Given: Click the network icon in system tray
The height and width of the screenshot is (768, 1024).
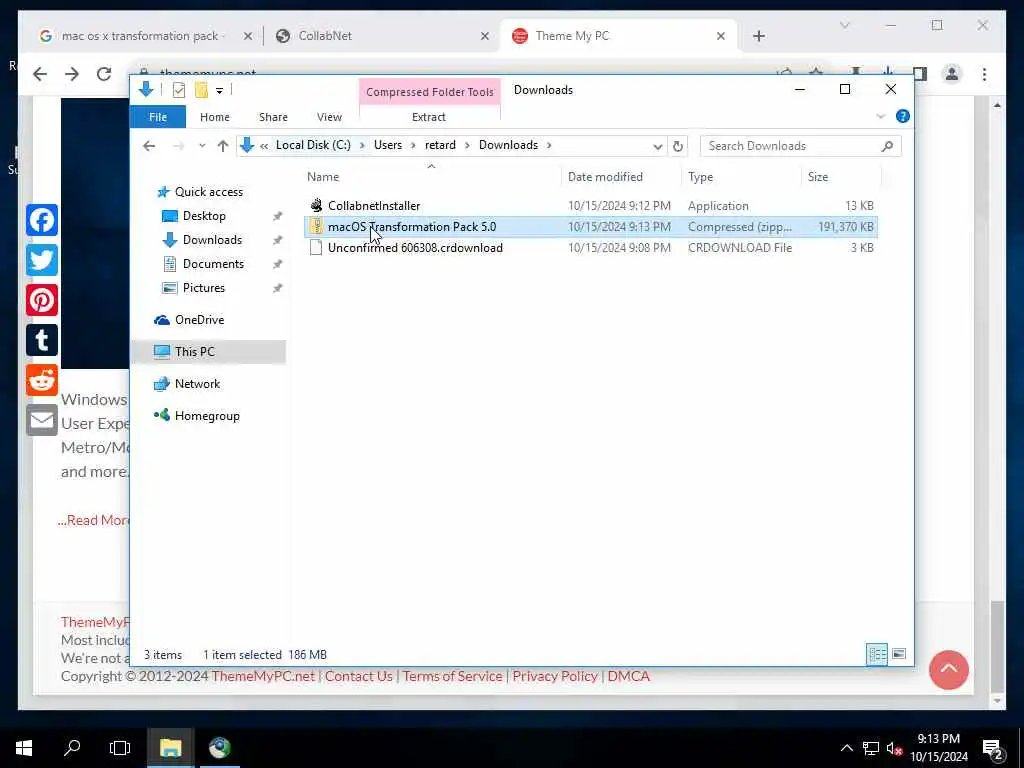Looking at the screenshot, I should 871,749.
